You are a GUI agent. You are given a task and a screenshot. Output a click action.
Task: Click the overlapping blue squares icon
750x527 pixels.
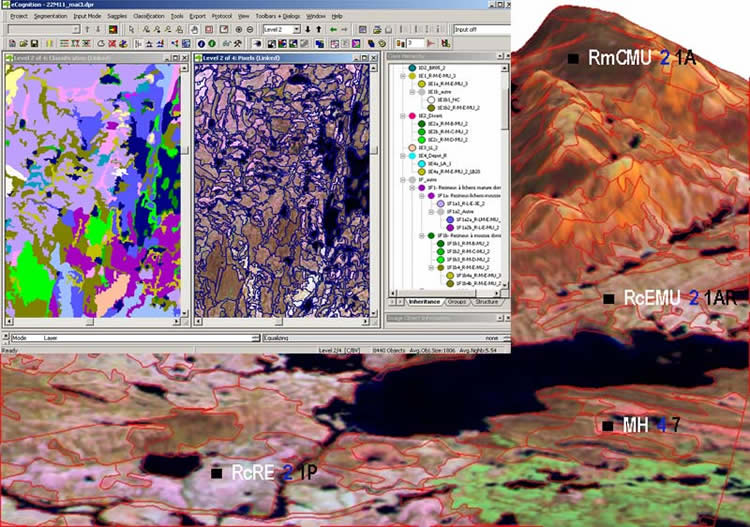[320, 44]
